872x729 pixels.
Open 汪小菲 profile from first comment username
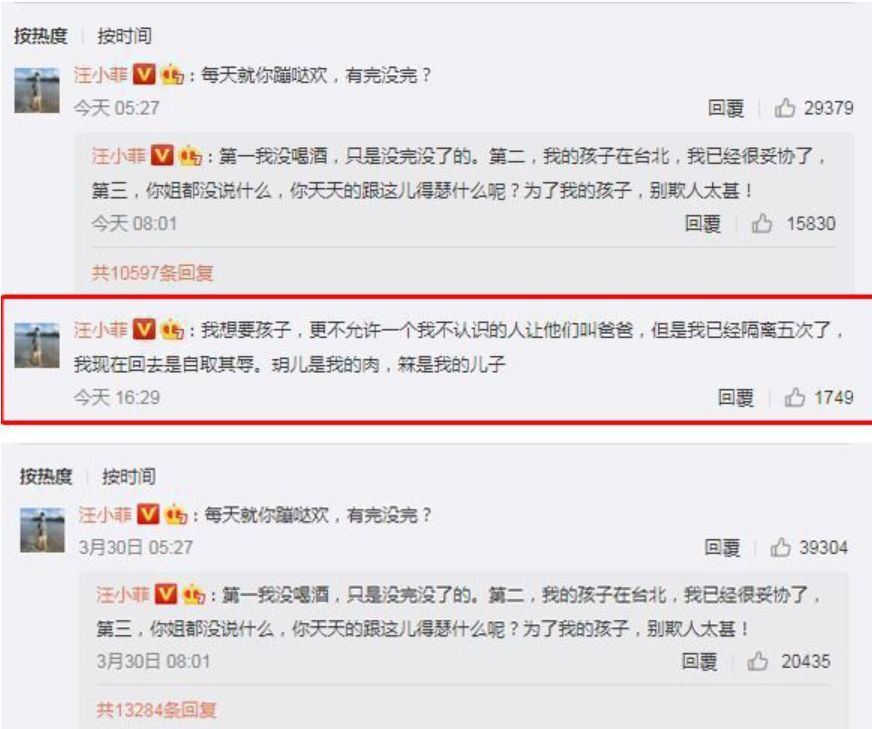point(101,75)
